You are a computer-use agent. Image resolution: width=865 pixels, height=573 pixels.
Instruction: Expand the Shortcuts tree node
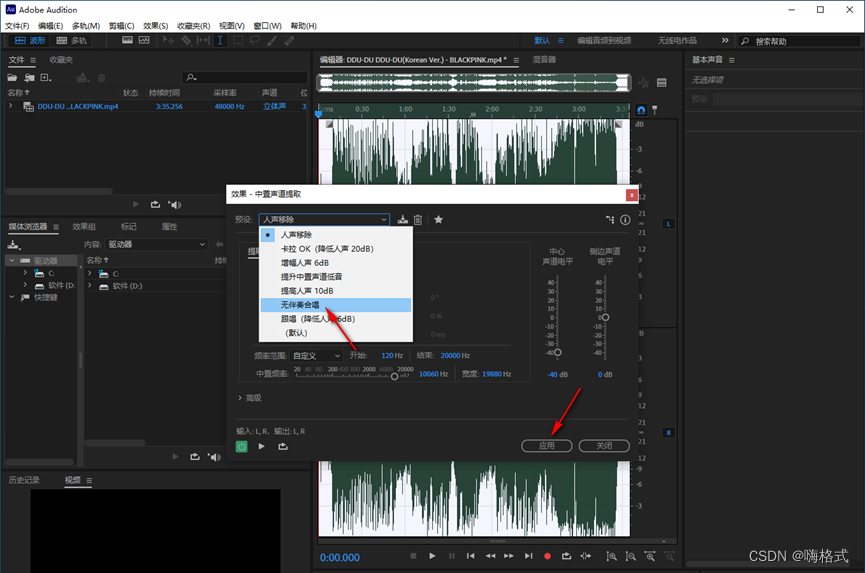coord(12,297)
